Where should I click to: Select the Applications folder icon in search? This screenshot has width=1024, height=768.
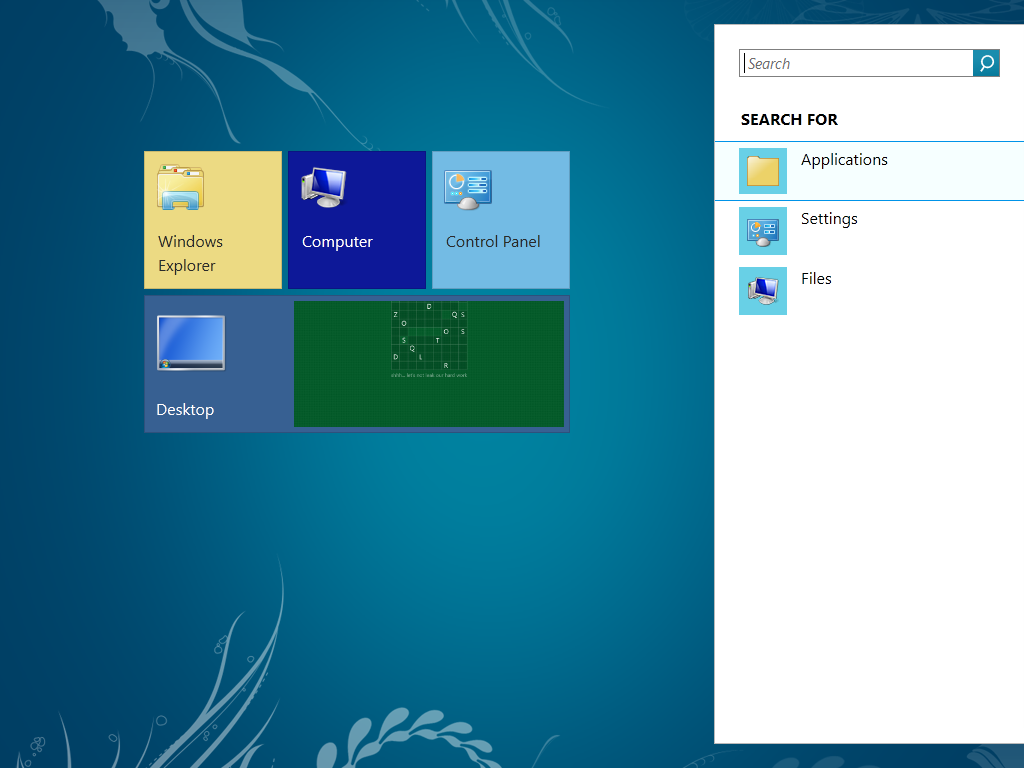763,171
